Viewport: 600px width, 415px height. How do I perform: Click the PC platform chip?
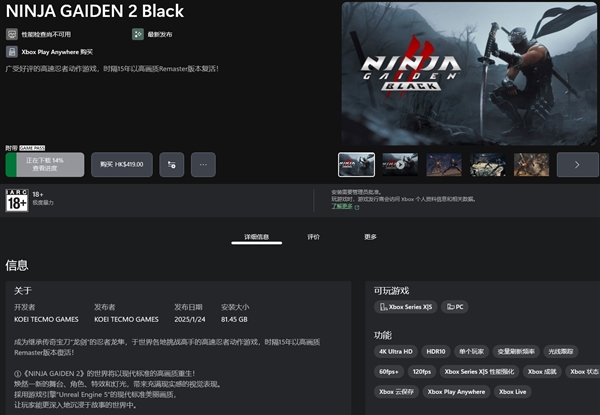tap(455, 307)
